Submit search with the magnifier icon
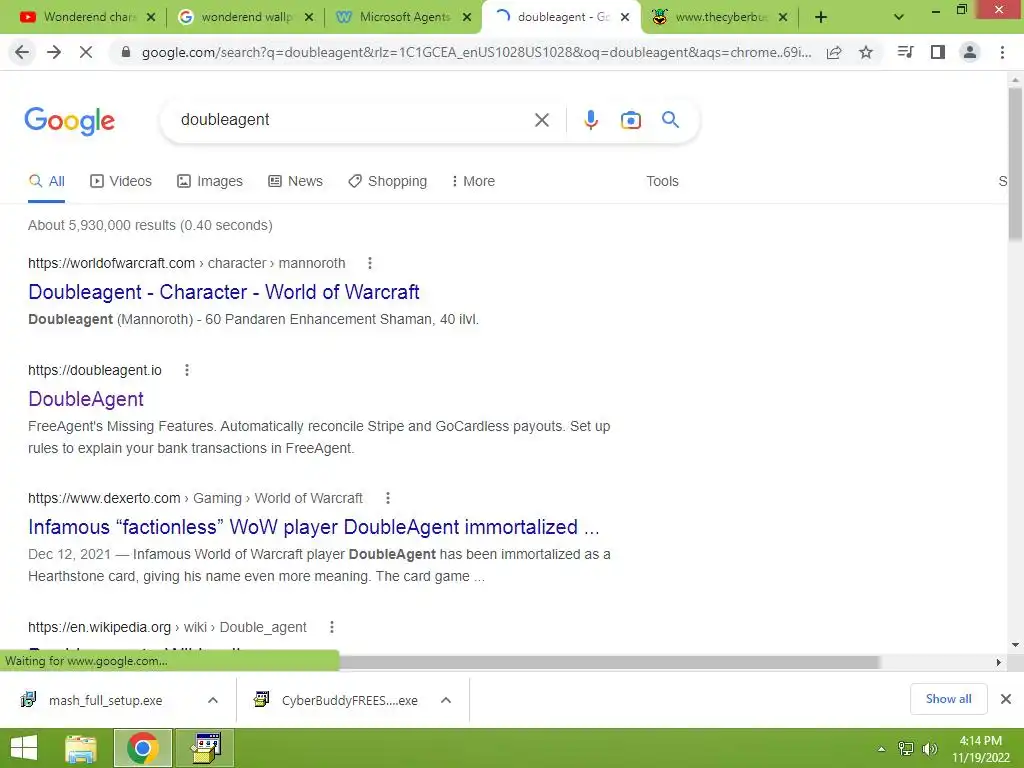Image resolution: width=1024 pixels, height=768 pixels. (670, 120)
